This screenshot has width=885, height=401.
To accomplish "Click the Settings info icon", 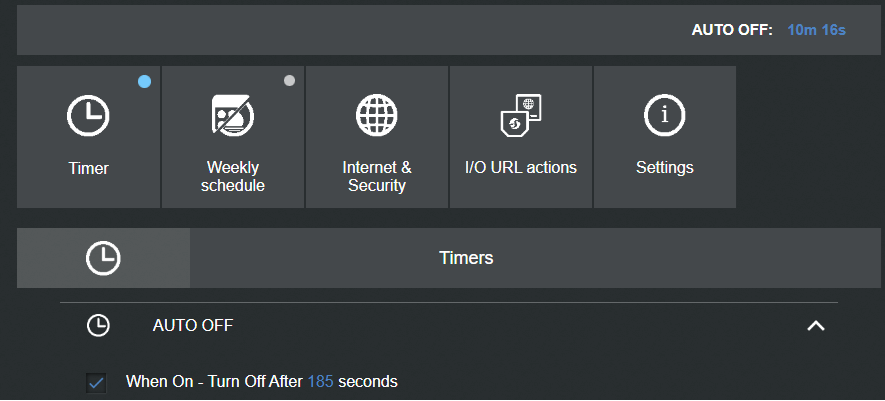I will click(x=664, y=115).
